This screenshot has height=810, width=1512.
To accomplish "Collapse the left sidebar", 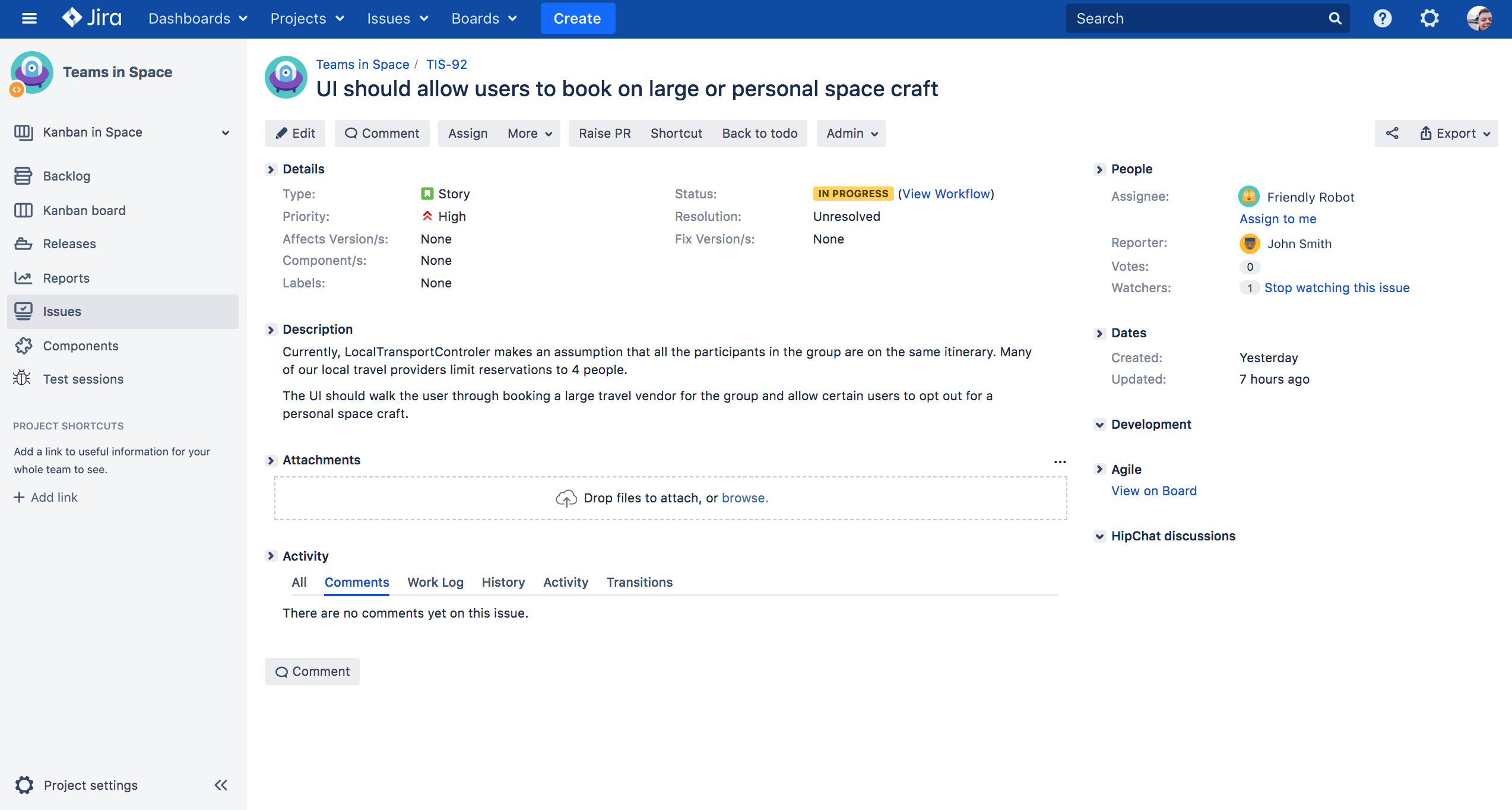I will pos(220,784).
